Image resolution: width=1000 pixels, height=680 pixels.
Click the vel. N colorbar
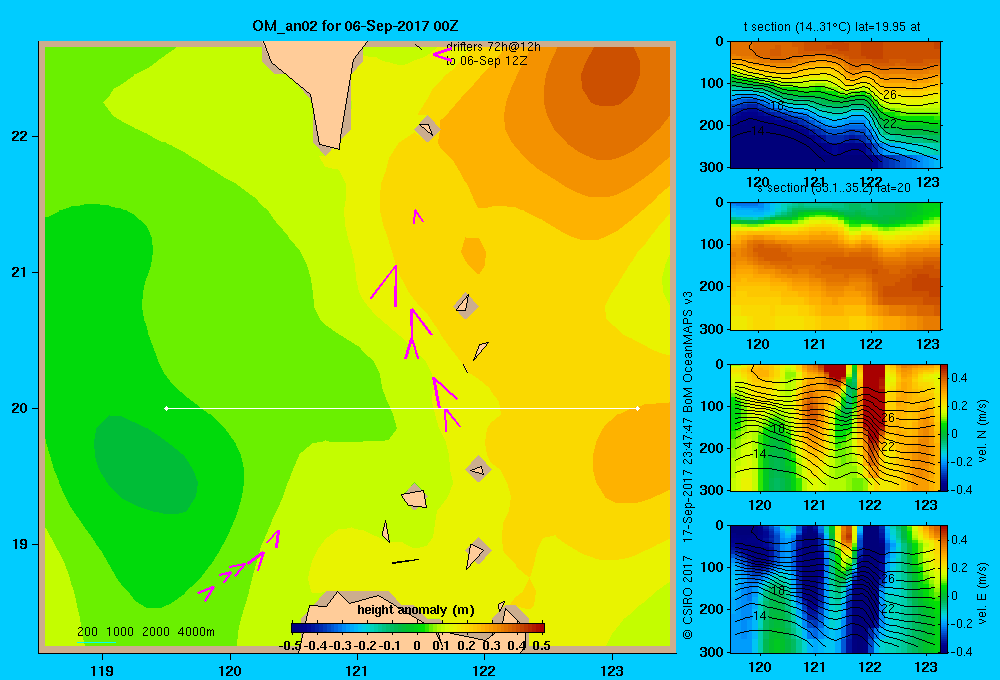[945, 427]
